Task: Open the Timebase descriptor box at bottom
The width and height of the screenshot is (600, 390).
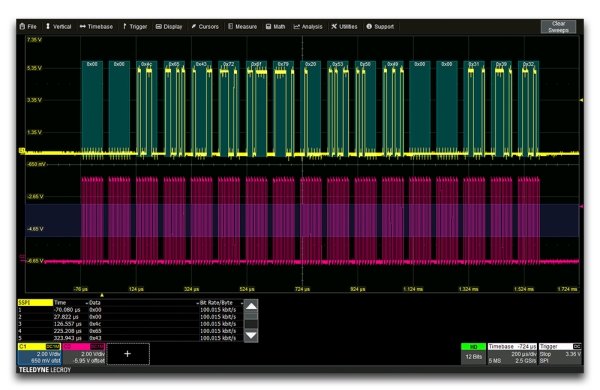Action: pyautogui.click(x=512, y=354)
